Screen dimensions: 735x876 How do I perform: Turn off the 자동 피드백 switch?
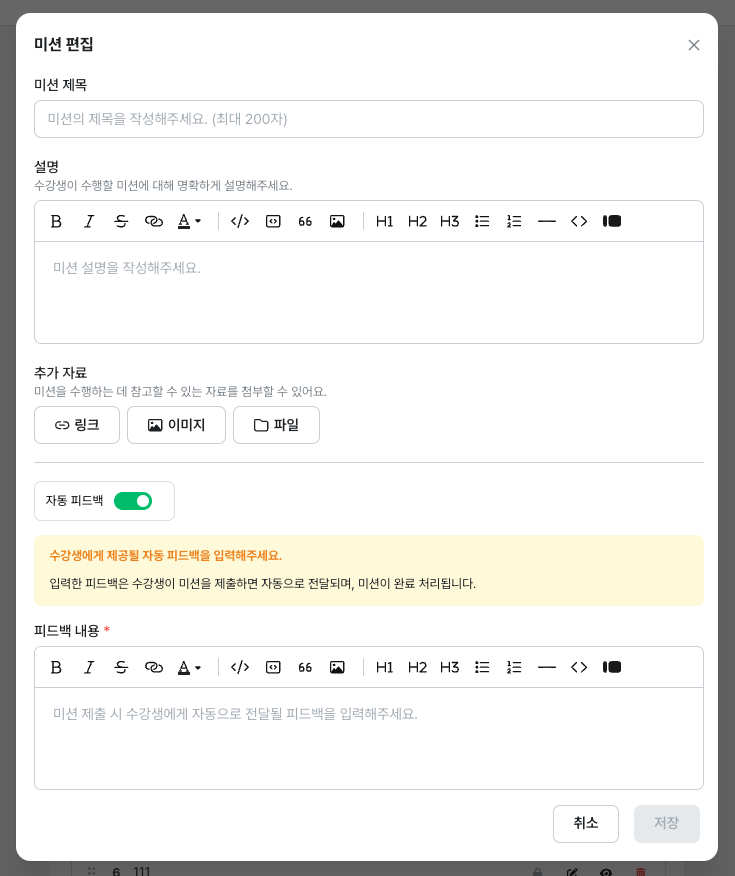(x=133, y=501)
